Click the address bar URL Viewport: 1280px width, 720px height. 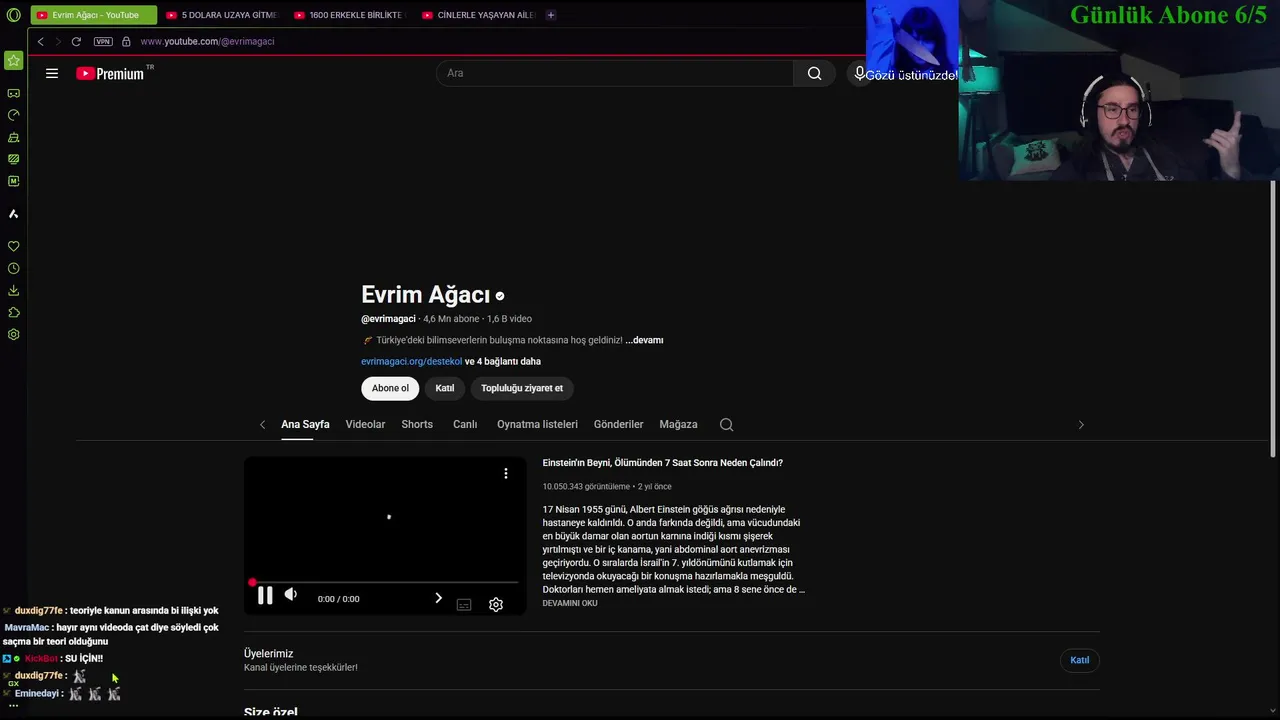[207, 41]
